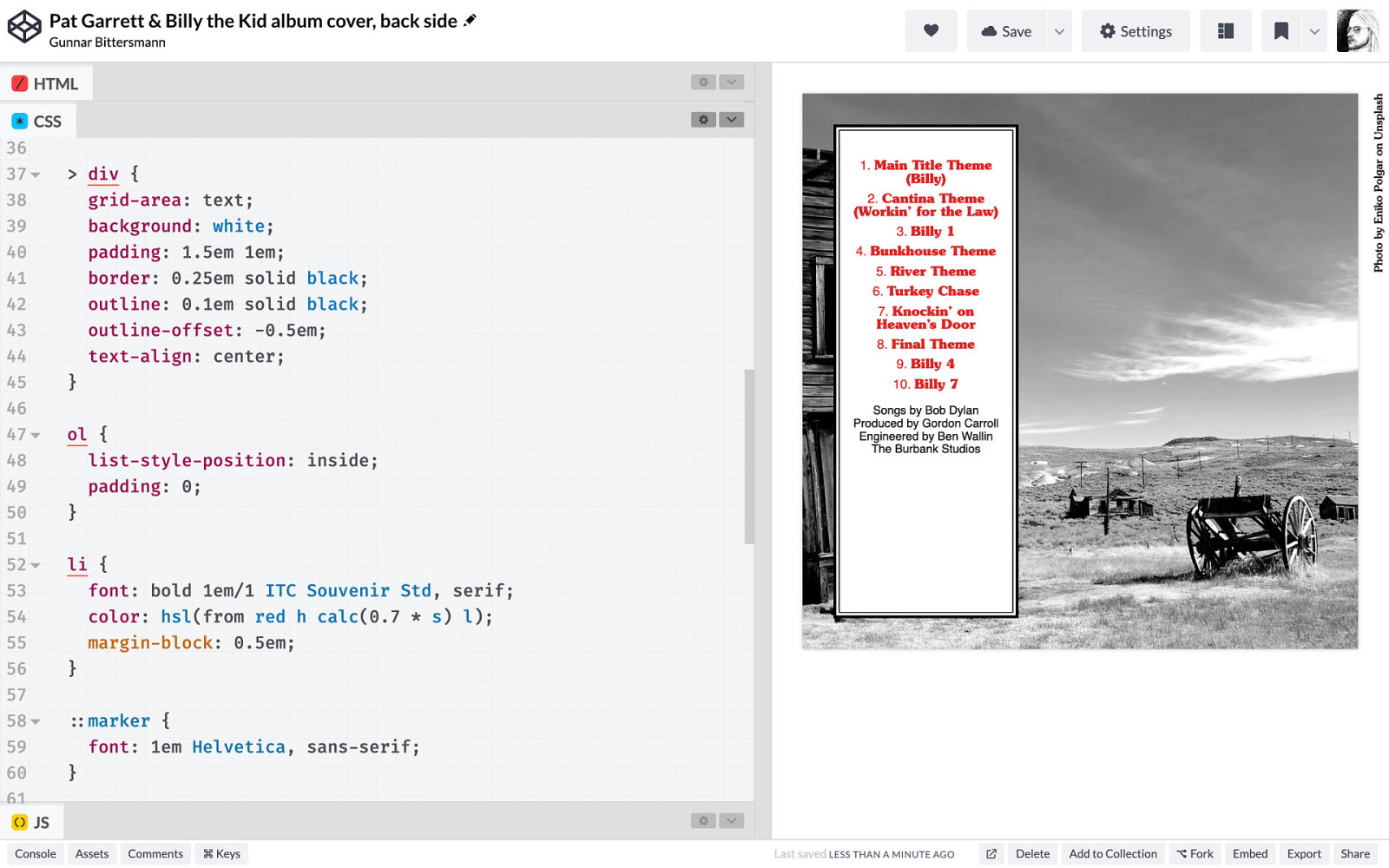Open the JS editor settings gear

[703, 821]
